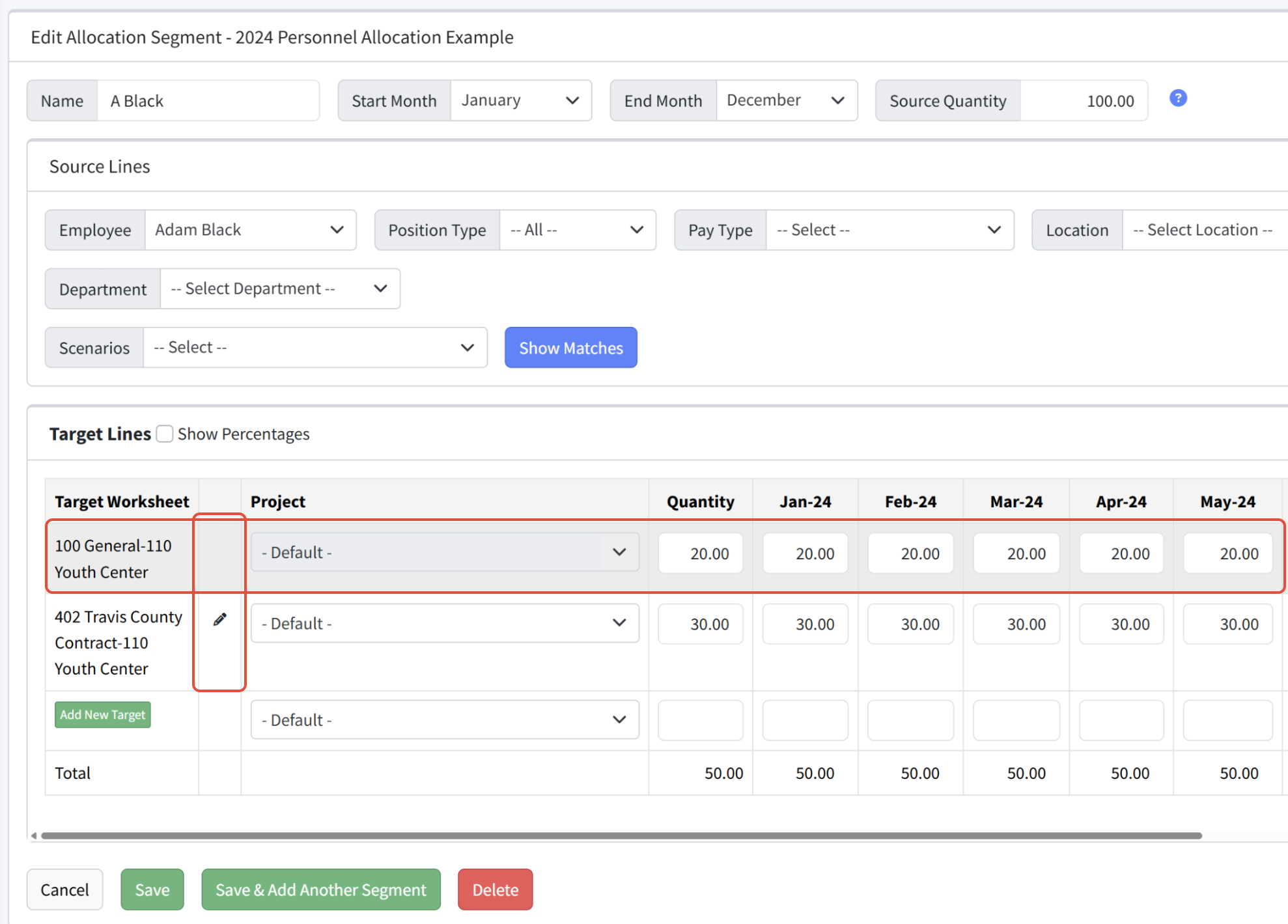Click the Show Matches button
The image size is (1288, 924).
tap(570, 348)
